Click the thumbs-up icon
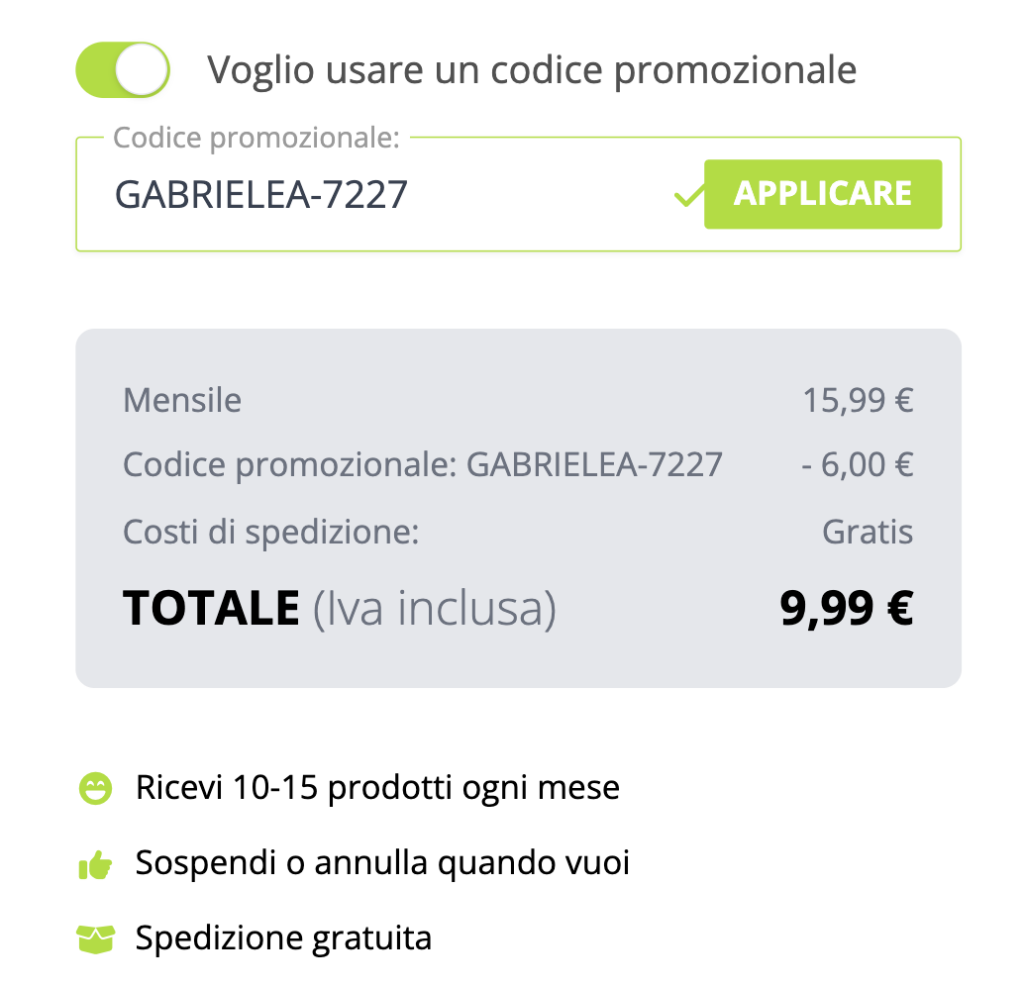Image resolution: width=1024 pixels, height=986 pixels. point(96,864)
